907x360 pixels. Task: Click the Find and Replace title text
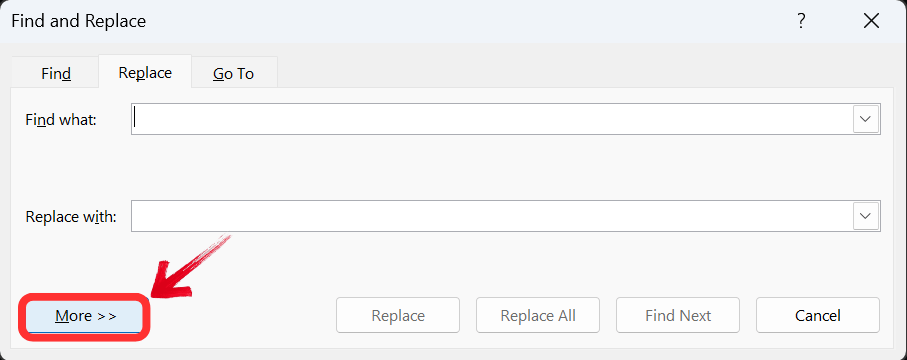pos(79,21)
